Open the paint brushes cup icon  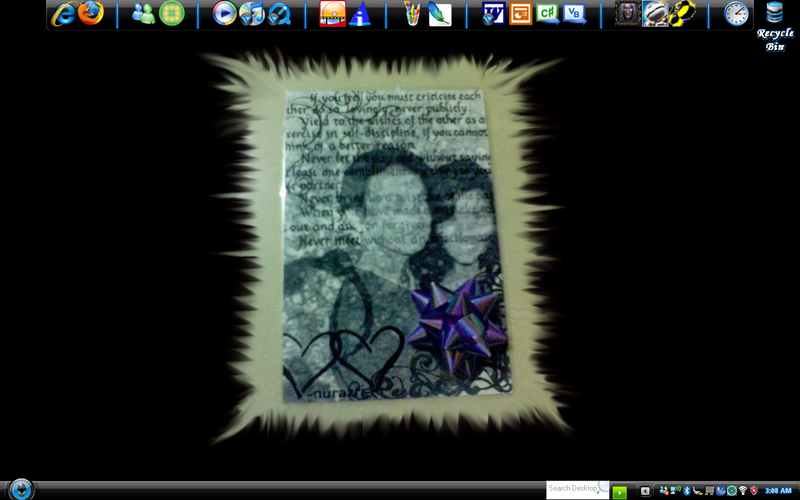[x=412, y=13]
